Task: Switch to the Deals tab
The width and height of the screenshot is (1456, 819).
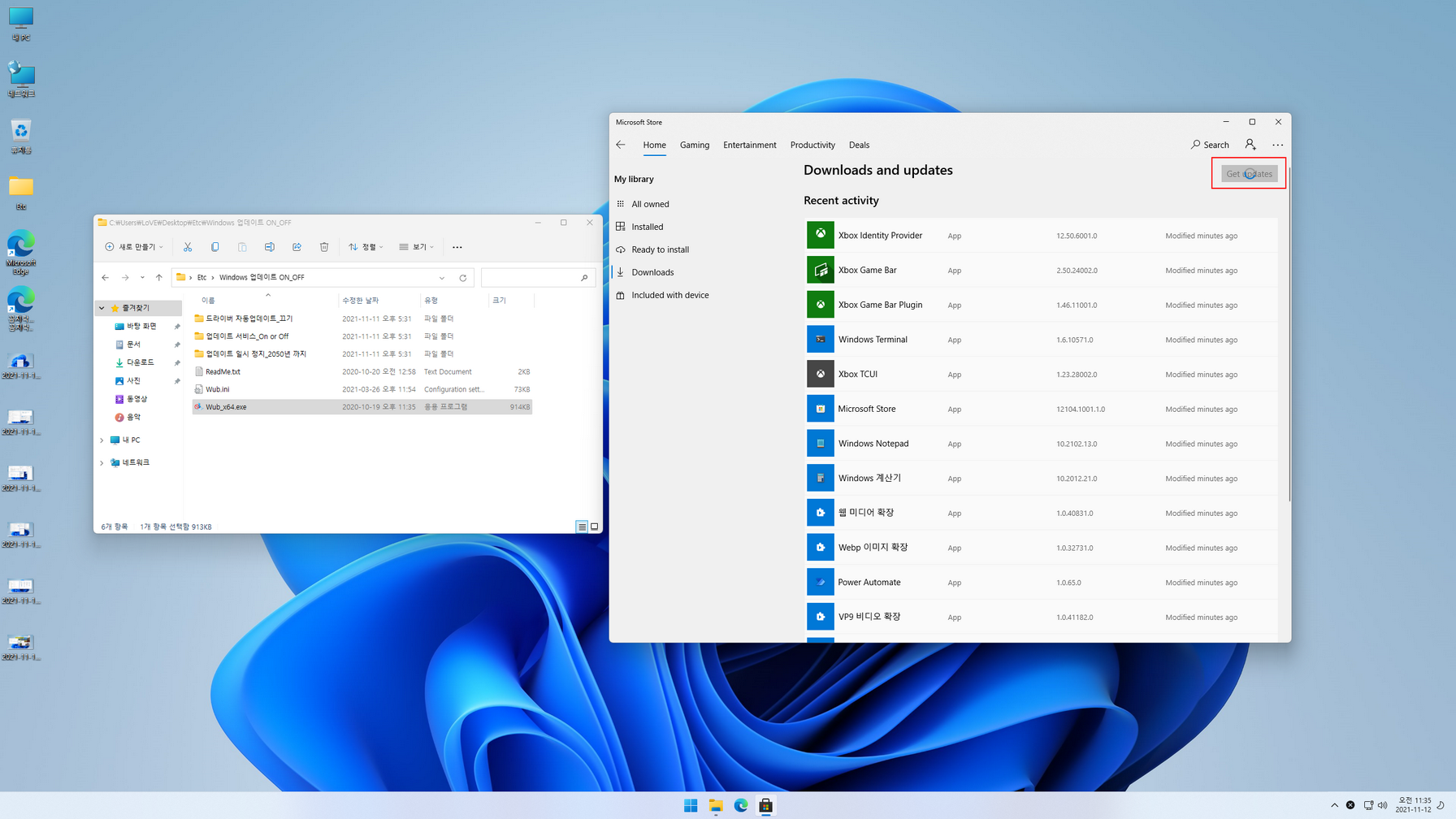Action: (859, 145)
